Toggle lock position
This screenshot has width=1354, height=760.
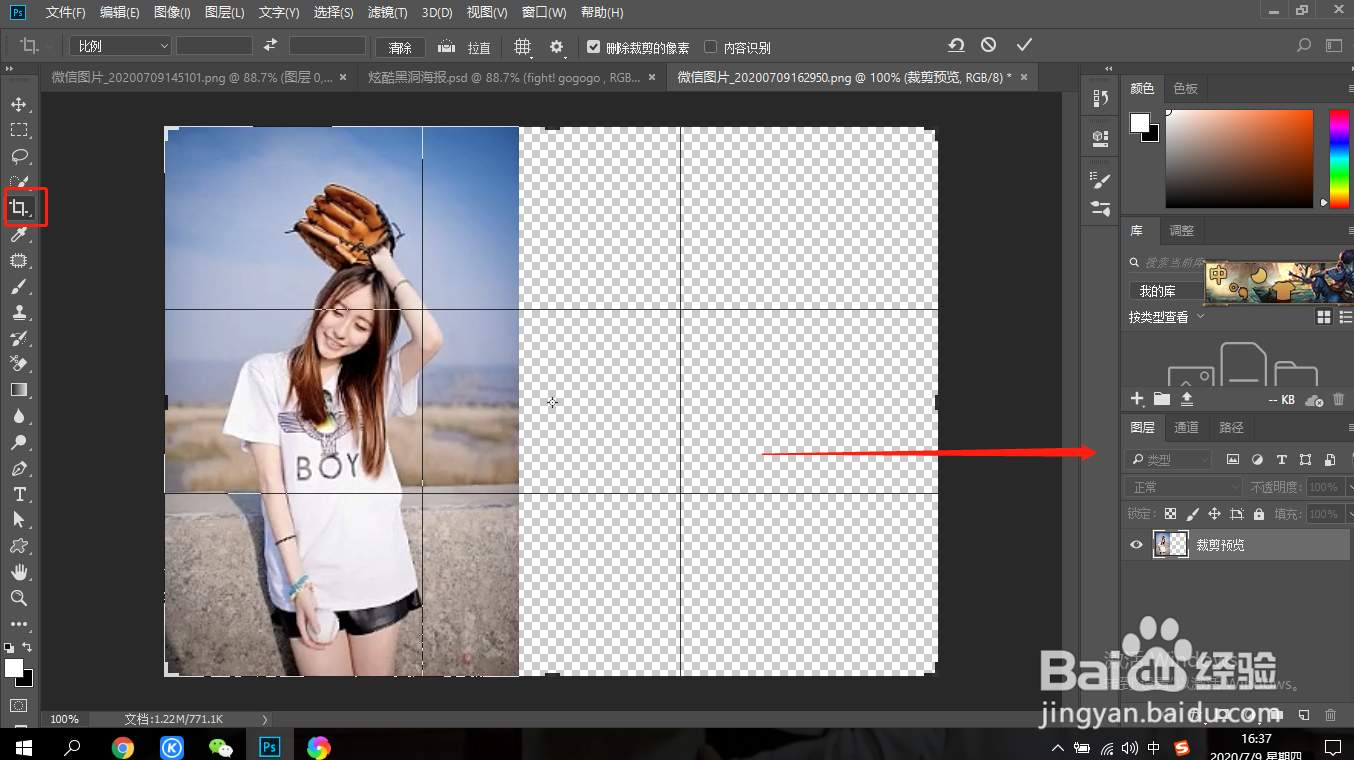click(x=1214, y=514)
